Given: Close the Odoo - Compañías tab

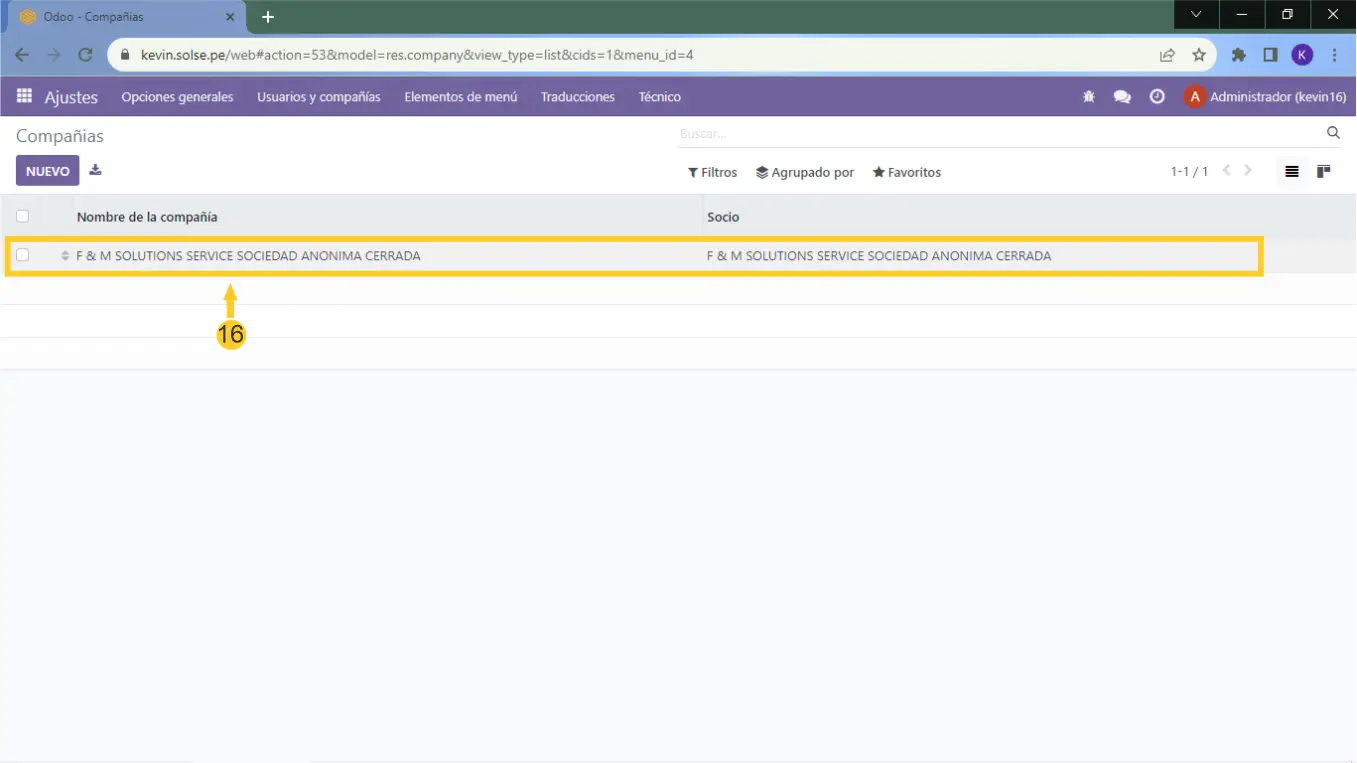Looking at the screenshot, I should pos(230,17).
